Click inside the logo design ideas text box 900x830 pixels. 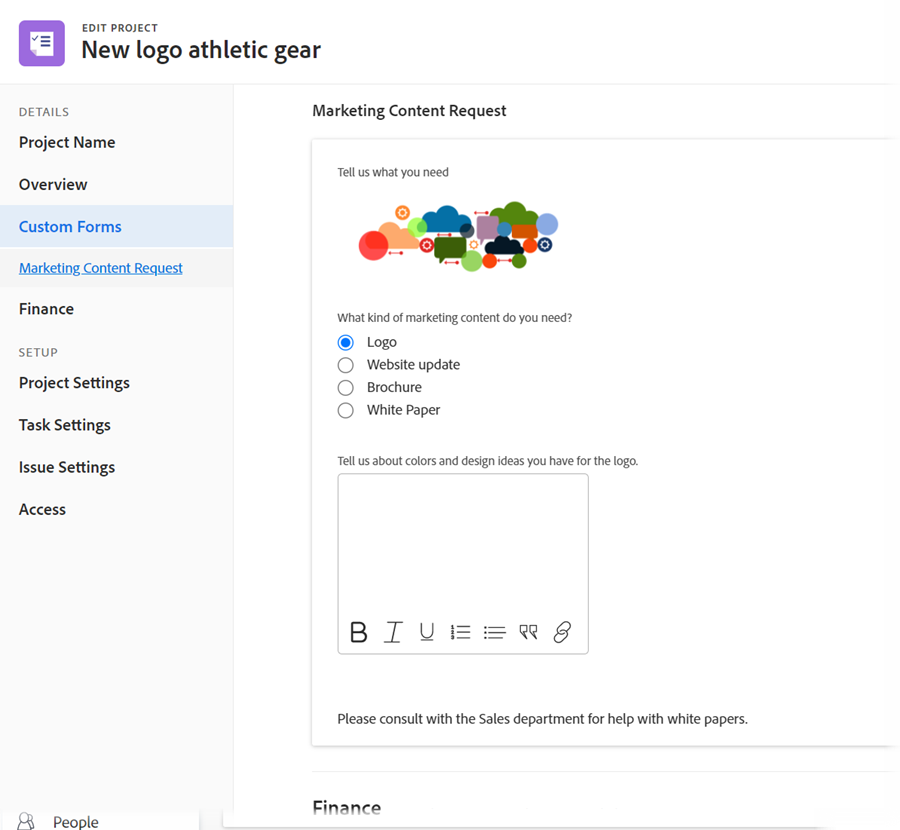[463, 545]
